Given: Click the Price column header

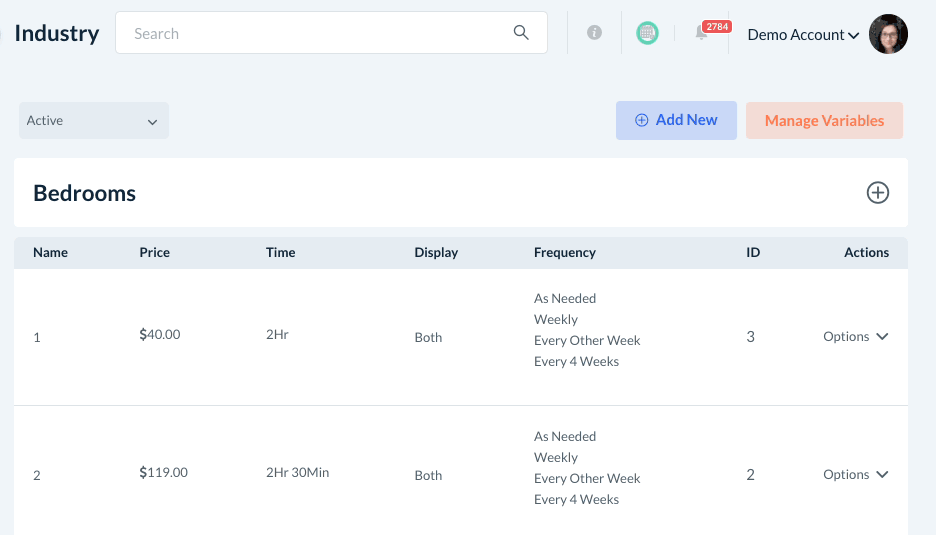Looking at the screenshot, I should [154, 253].
